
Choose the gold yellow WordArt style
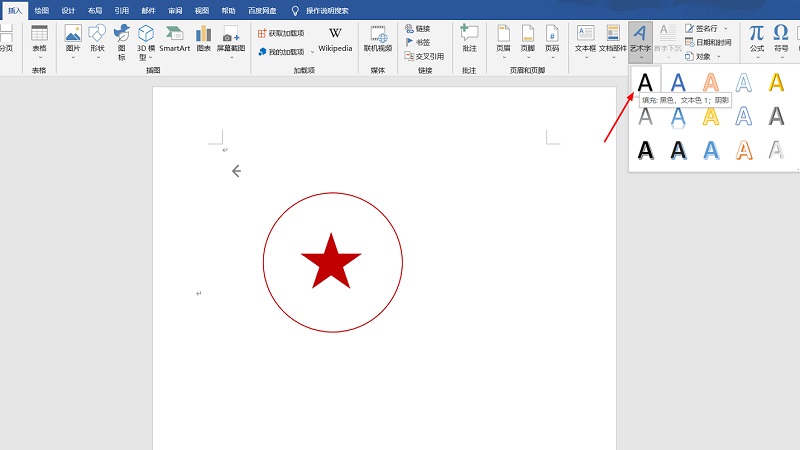pos(776,82)
